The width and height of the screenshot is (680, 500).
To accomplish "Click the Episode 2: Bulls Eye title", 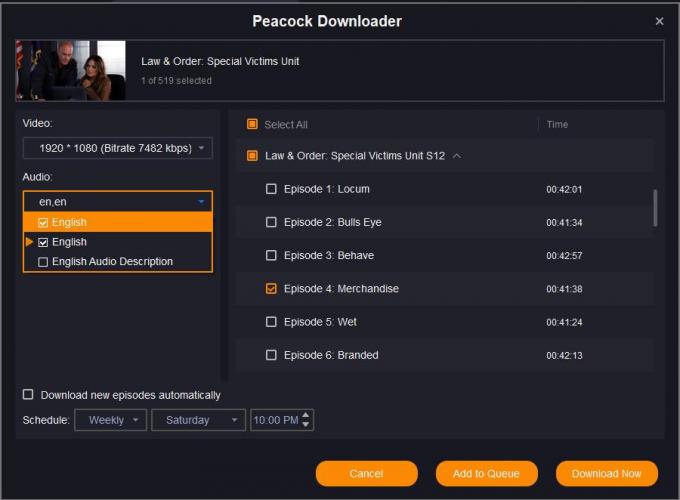I will point(333,222).
